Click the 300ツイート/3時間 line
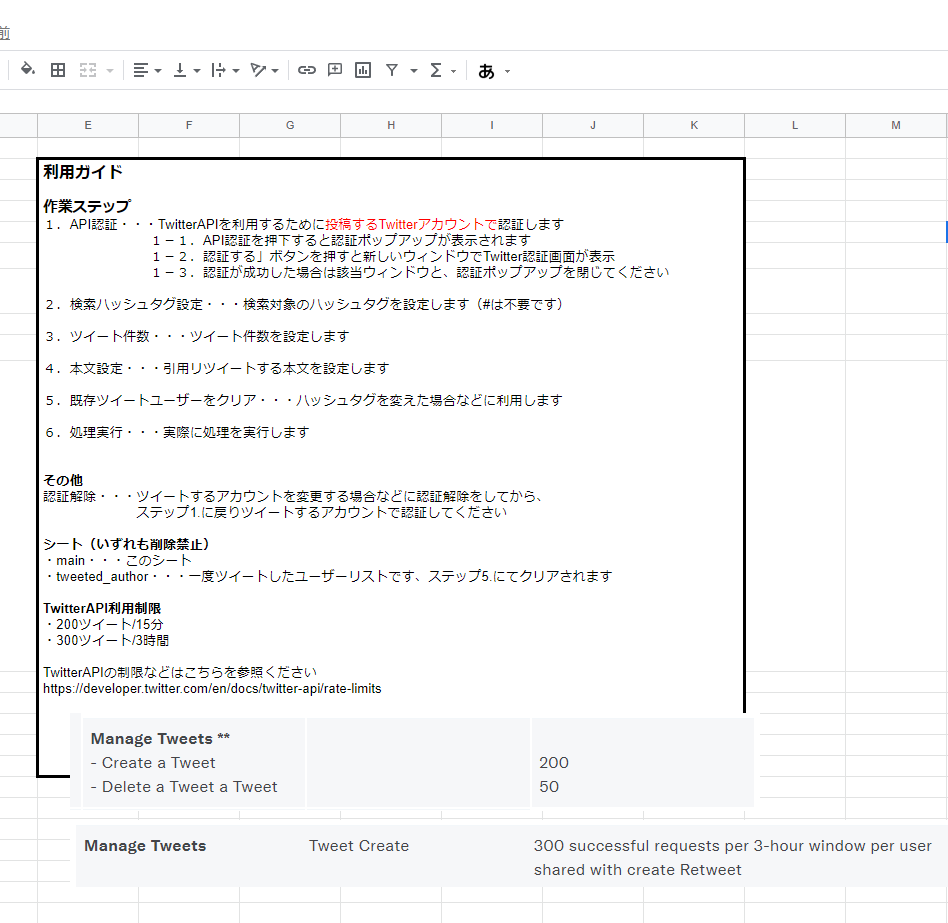The height and width of the screenshot is (923, 948). click(x=107, y=640)
